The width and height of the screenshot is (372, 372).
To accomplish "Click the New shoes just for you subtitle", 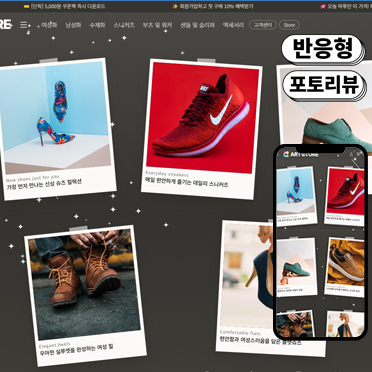I will pos(32,178).
